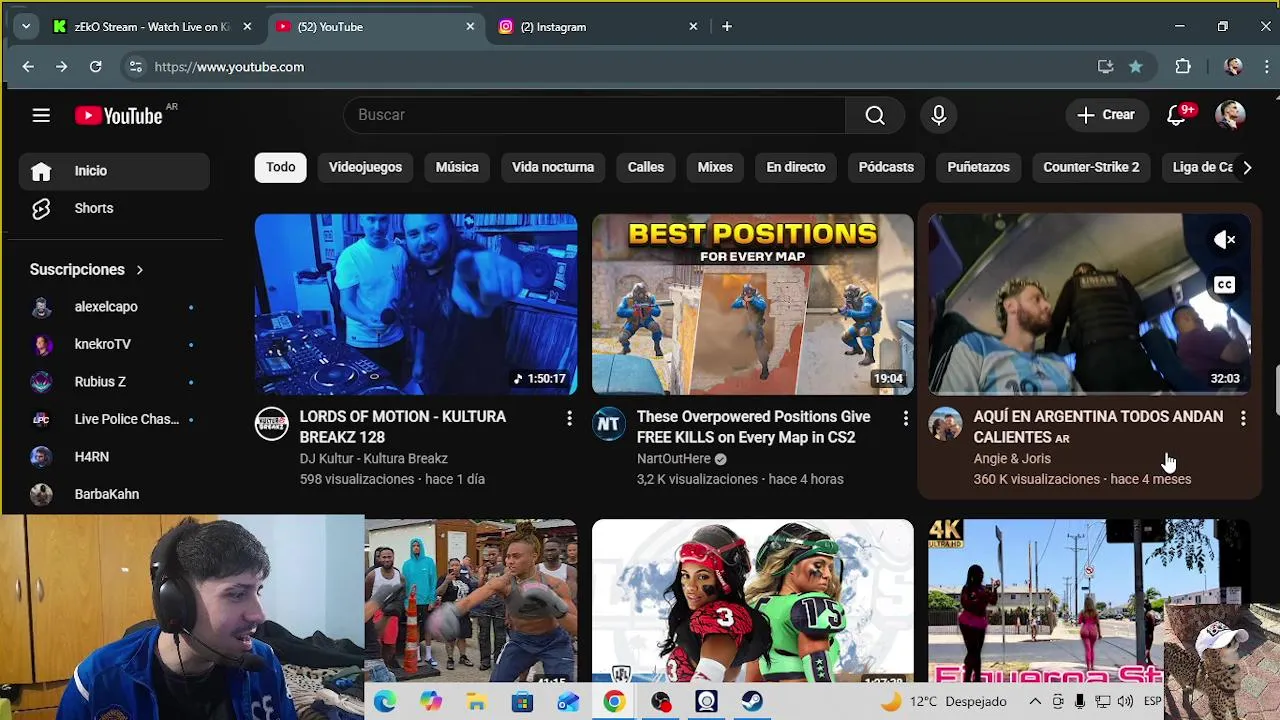Select the Videojuegos filter chip
Image resolution: width=1280 pixels, height=720 pixels.
coord(365,167)
